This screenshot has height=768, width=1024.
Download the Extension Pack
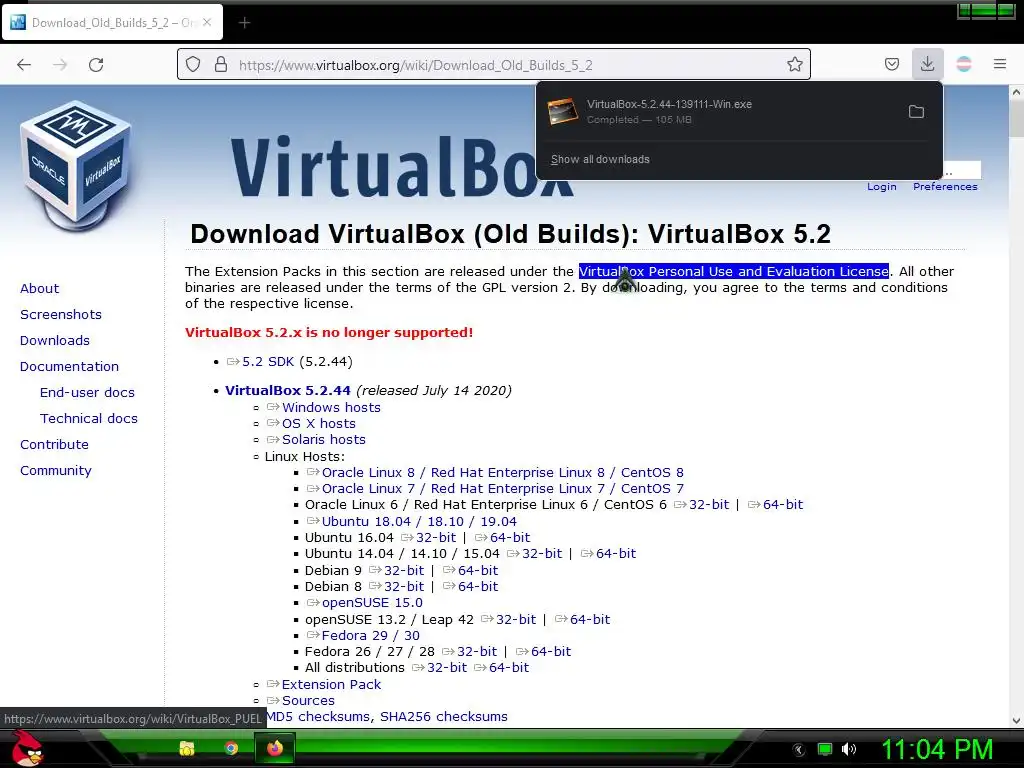[x=331, y=685]
